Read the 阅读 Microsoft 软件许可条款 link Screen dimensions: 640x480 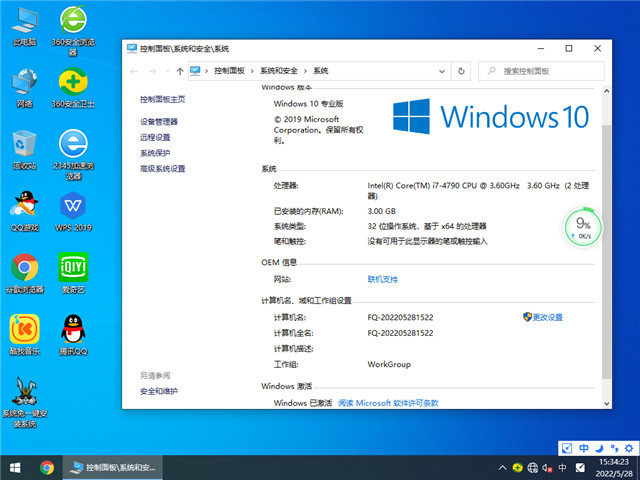click(388, 403)
